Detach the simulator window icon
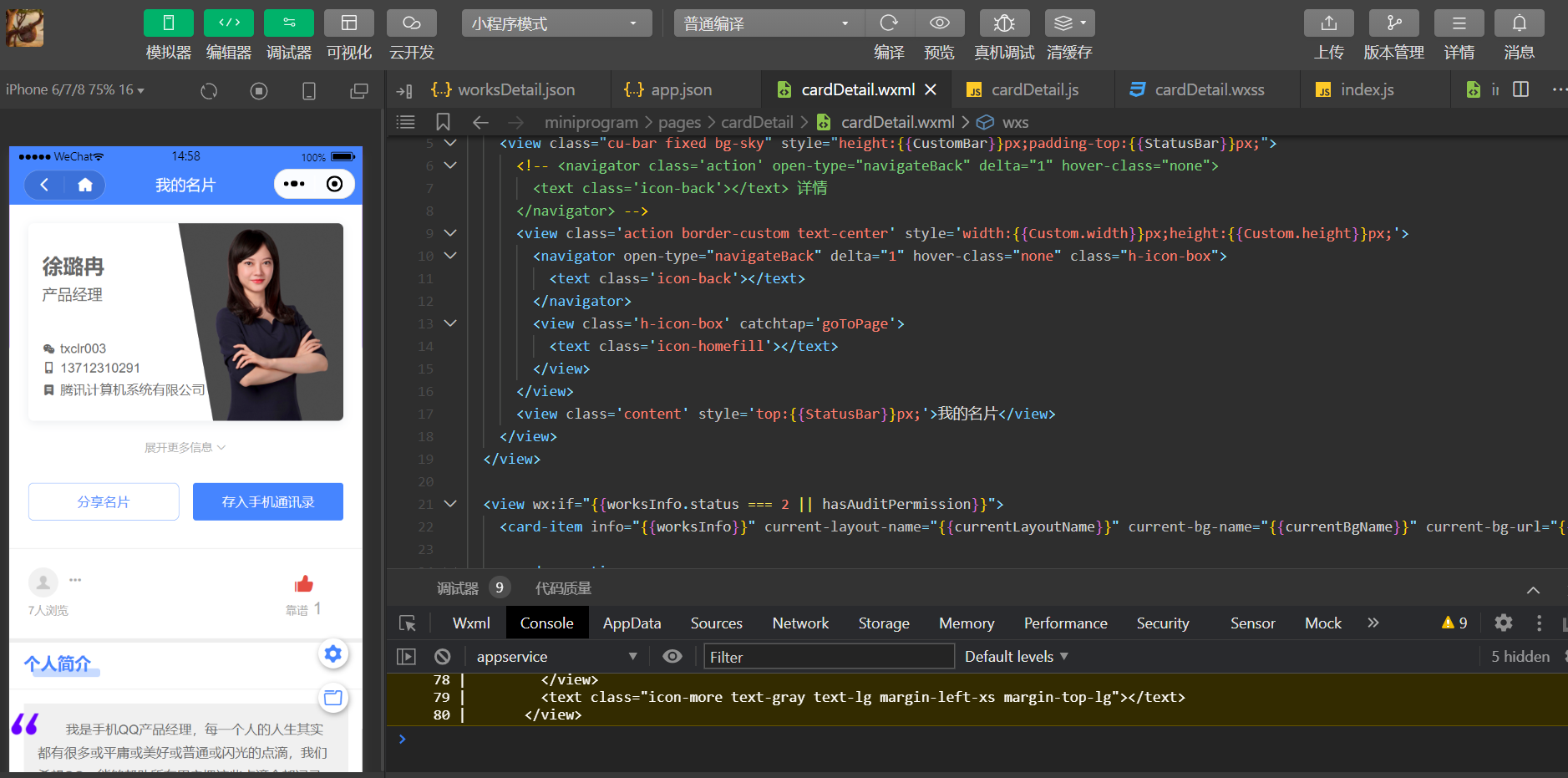This screenshot has width=1568, height=778. click(x=359, y=90)
